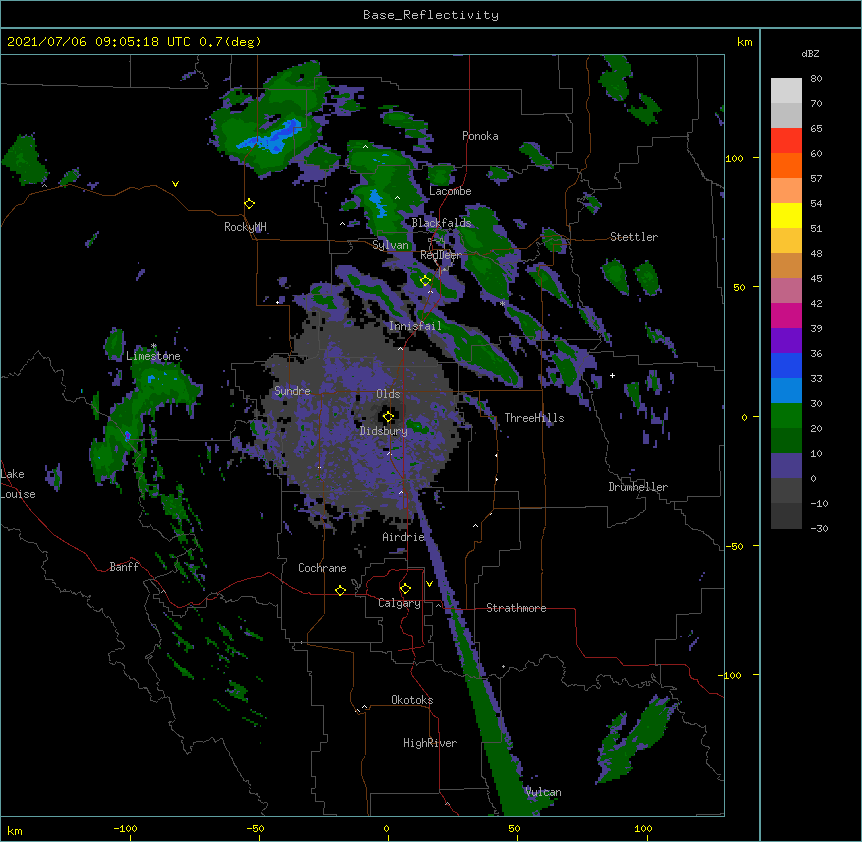Screen dimensions: 862x842
Task: Click the yellow marker south of RedDeer
Action: pyautogui.click(x=425, y=281)
